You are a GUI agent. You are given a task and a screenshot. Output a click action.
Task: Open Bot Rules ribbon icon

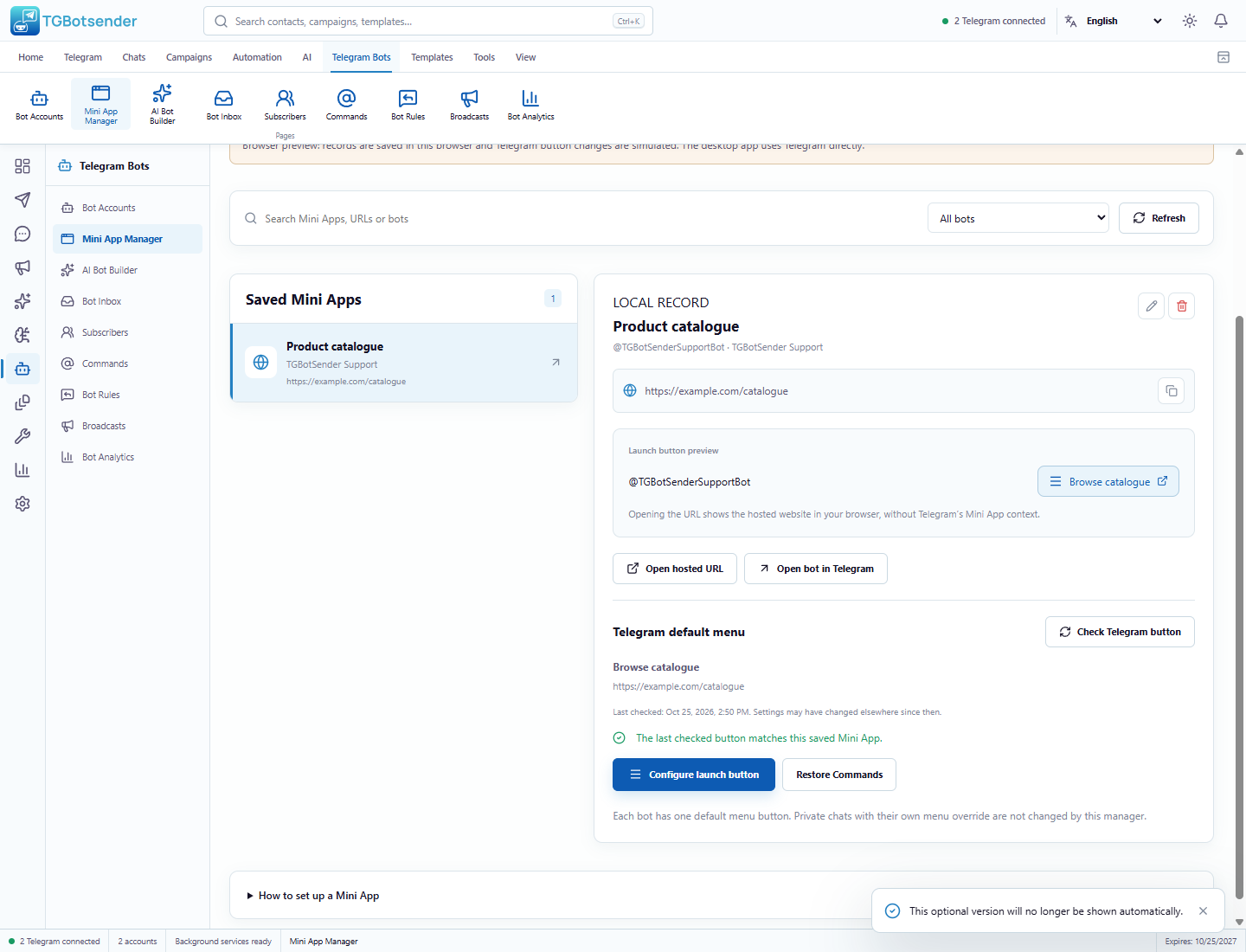(408, 104)
